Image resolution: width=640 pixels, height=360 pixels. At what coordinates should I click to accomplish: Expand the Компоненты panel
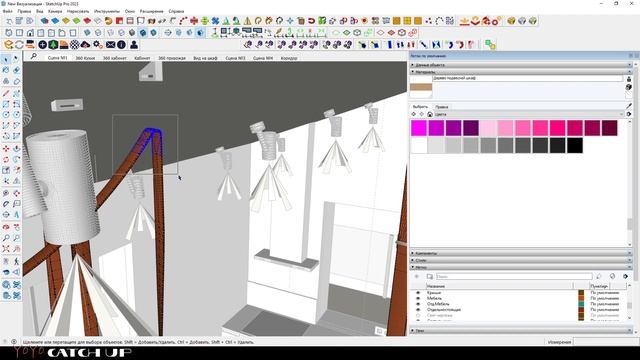coord(521,253)
